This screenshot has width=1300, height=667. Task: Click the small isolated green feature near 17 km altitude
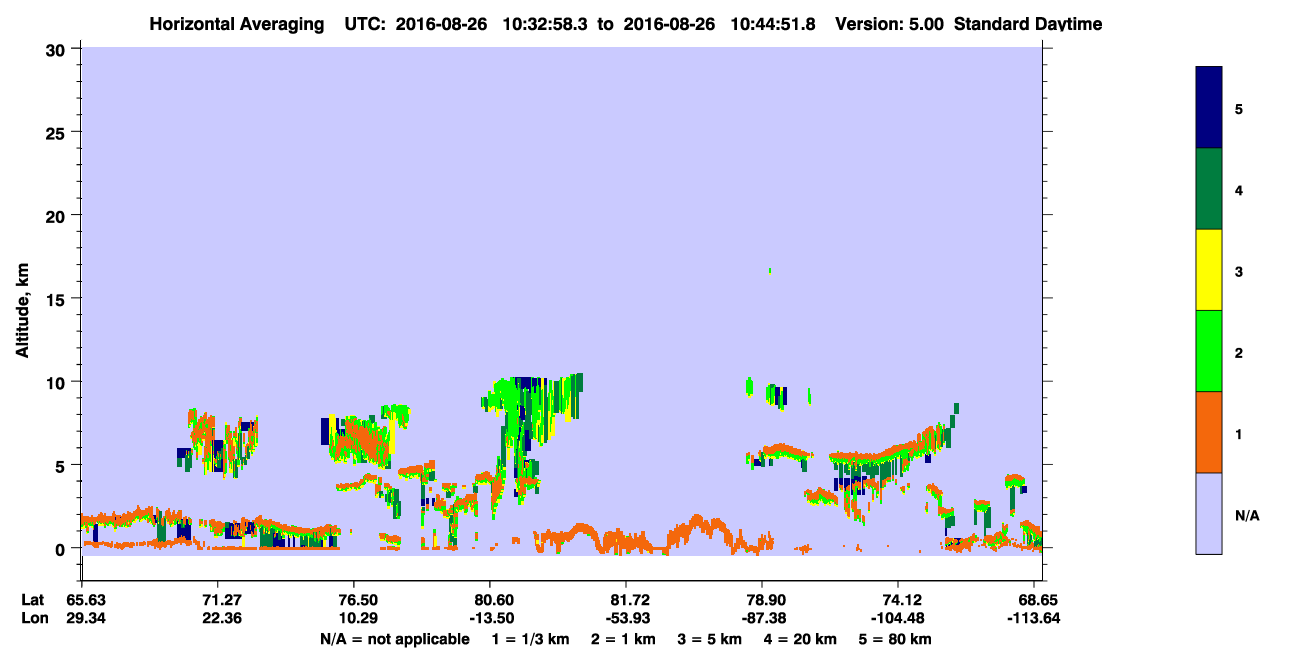pyautogui.click(x=770, y=270)
